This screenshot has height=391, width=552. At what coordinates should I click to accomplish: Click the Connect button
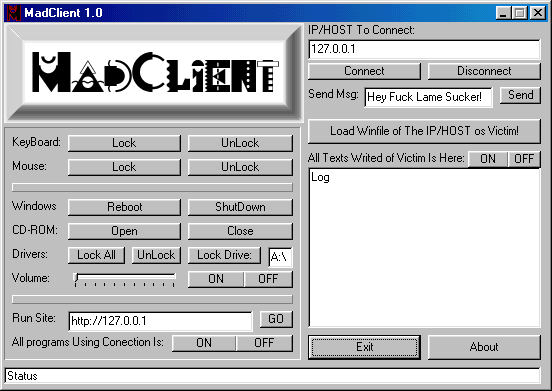click(364, 71)
